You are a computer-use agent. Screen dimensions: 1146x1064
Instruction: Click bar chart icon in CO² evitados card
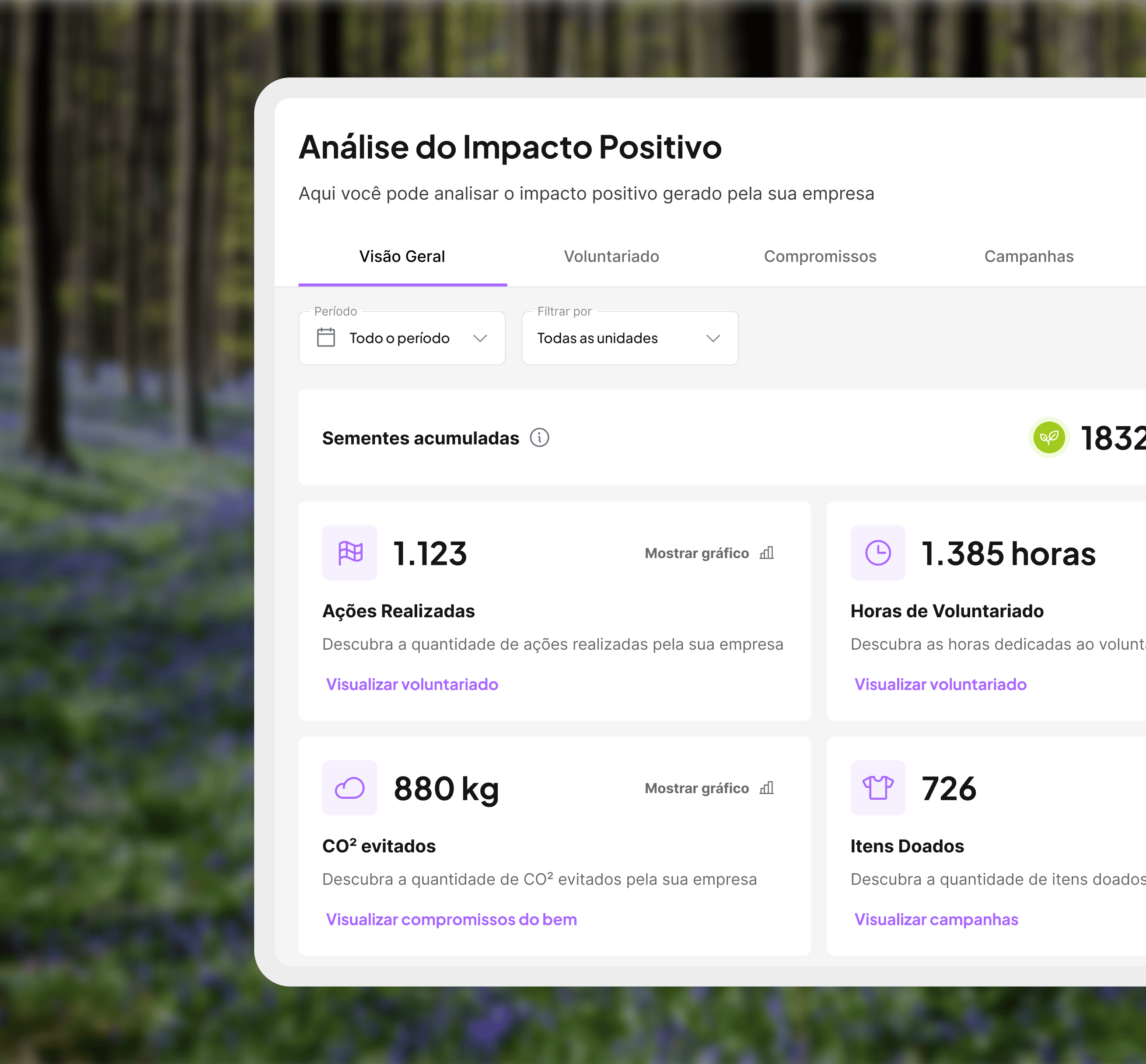(767, 787)
